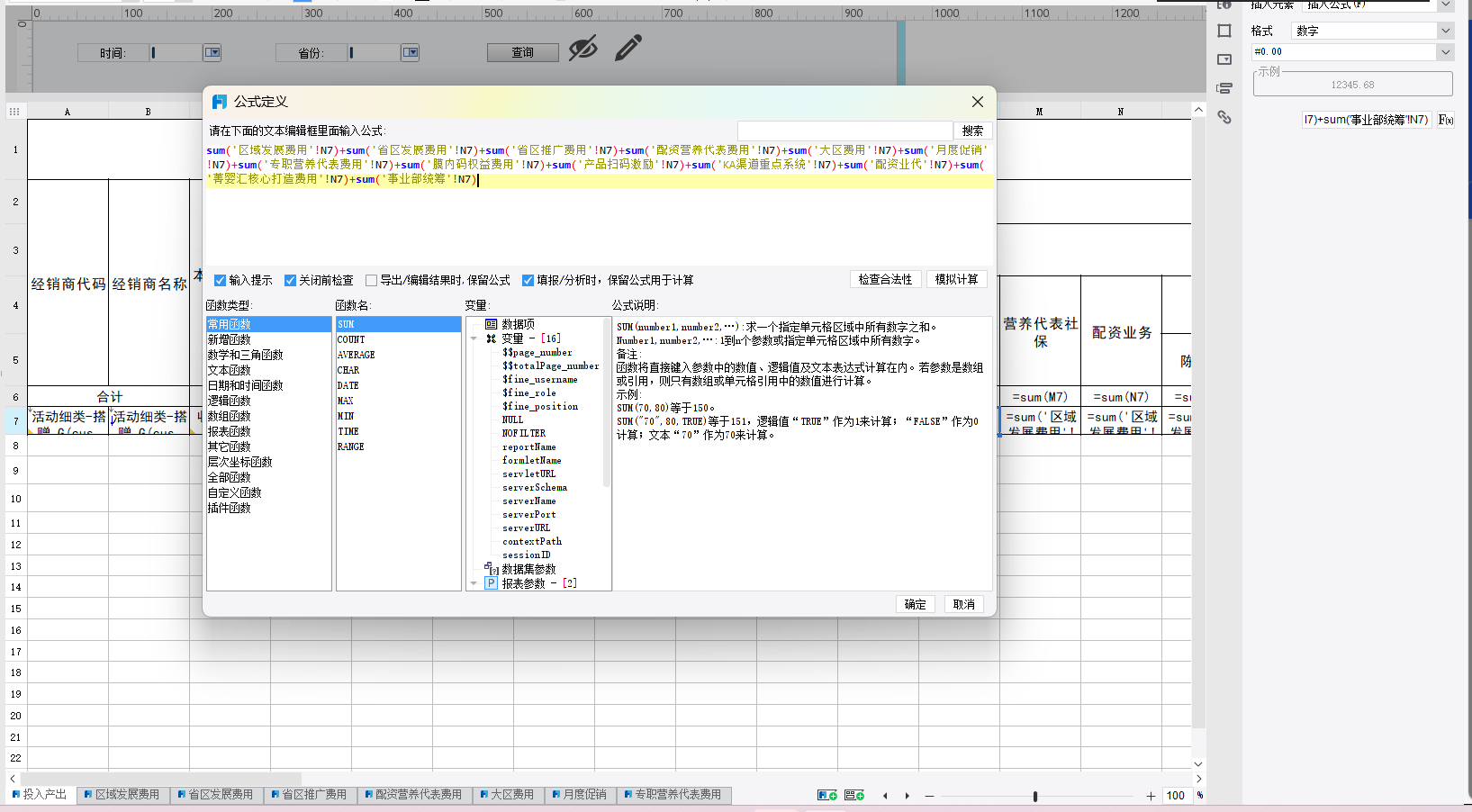Switch to the 月度促销 sheet tab
Viewport: 1472px width, 812px height.
[x=579, y=795]
